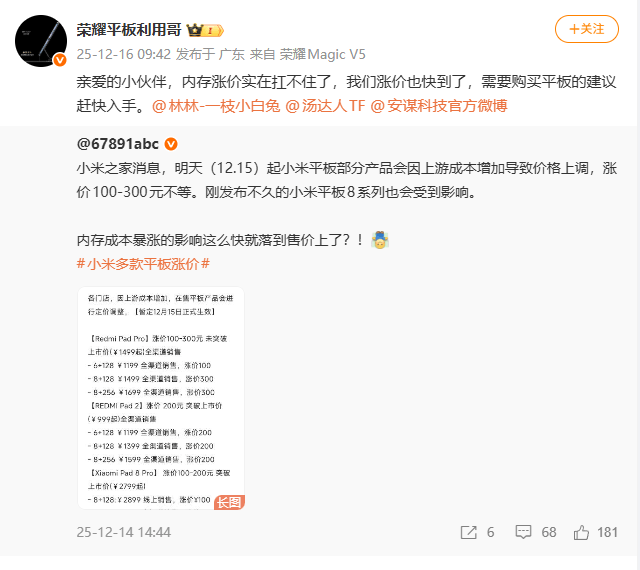This screenshot has height=570, width=640.
Task: Open mention @安谋科技官方微博
Action: click(439, 106)
